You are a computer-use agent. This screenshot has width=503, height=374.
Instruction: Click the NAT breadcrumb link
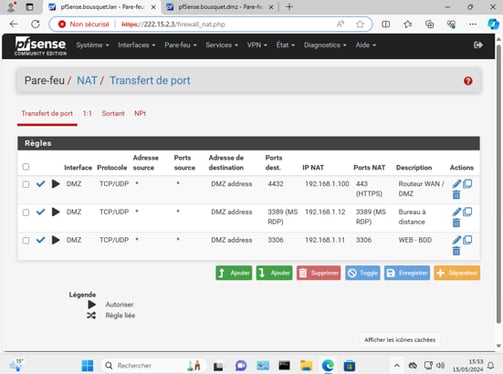(87, 80)
